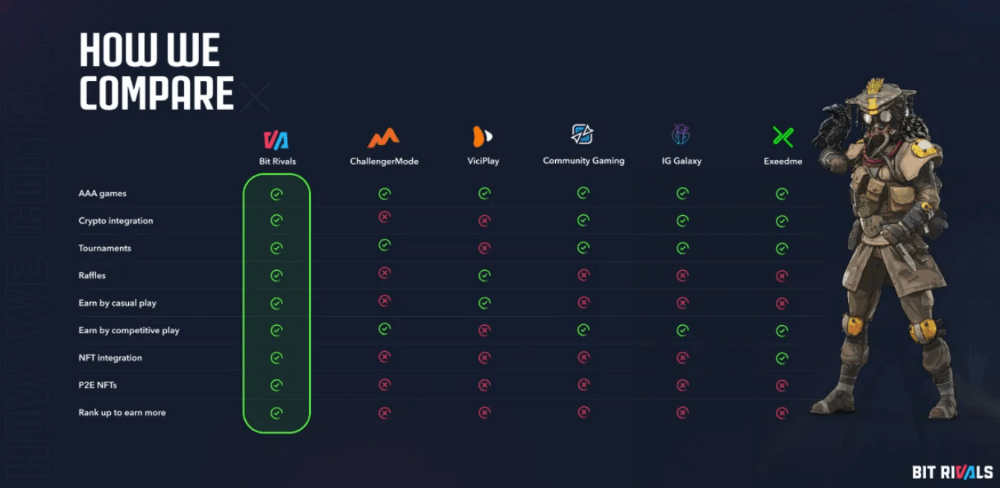Click ViciPlay Earn by casual play check
This screenshot has width=1000, height=488.
pyautogui.click(x=484, y=303)
